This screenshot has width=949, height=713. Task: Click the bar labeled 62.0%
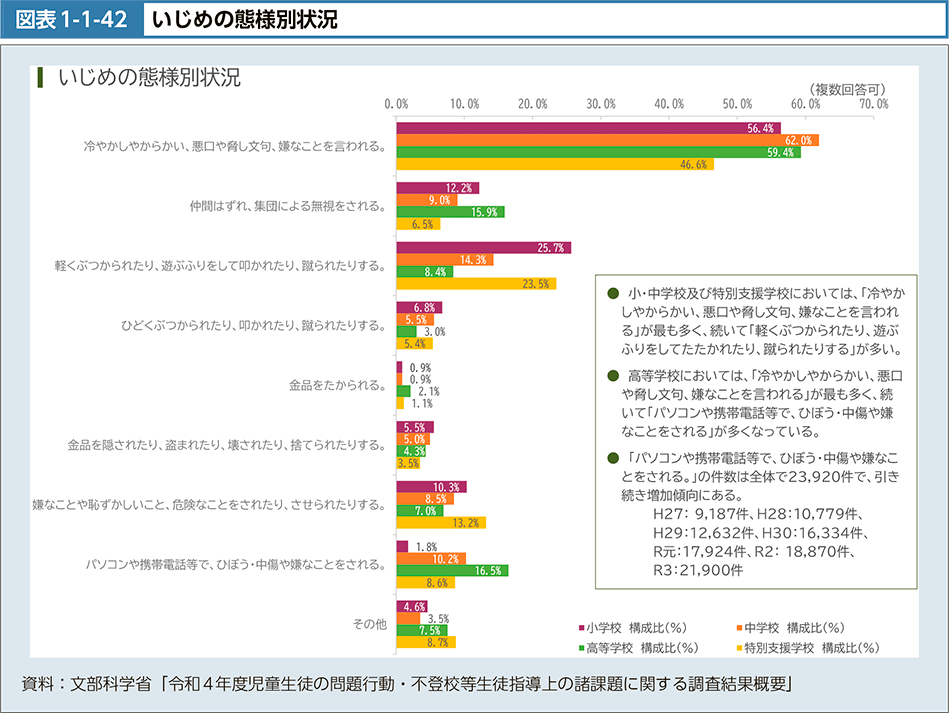(607, 140)
